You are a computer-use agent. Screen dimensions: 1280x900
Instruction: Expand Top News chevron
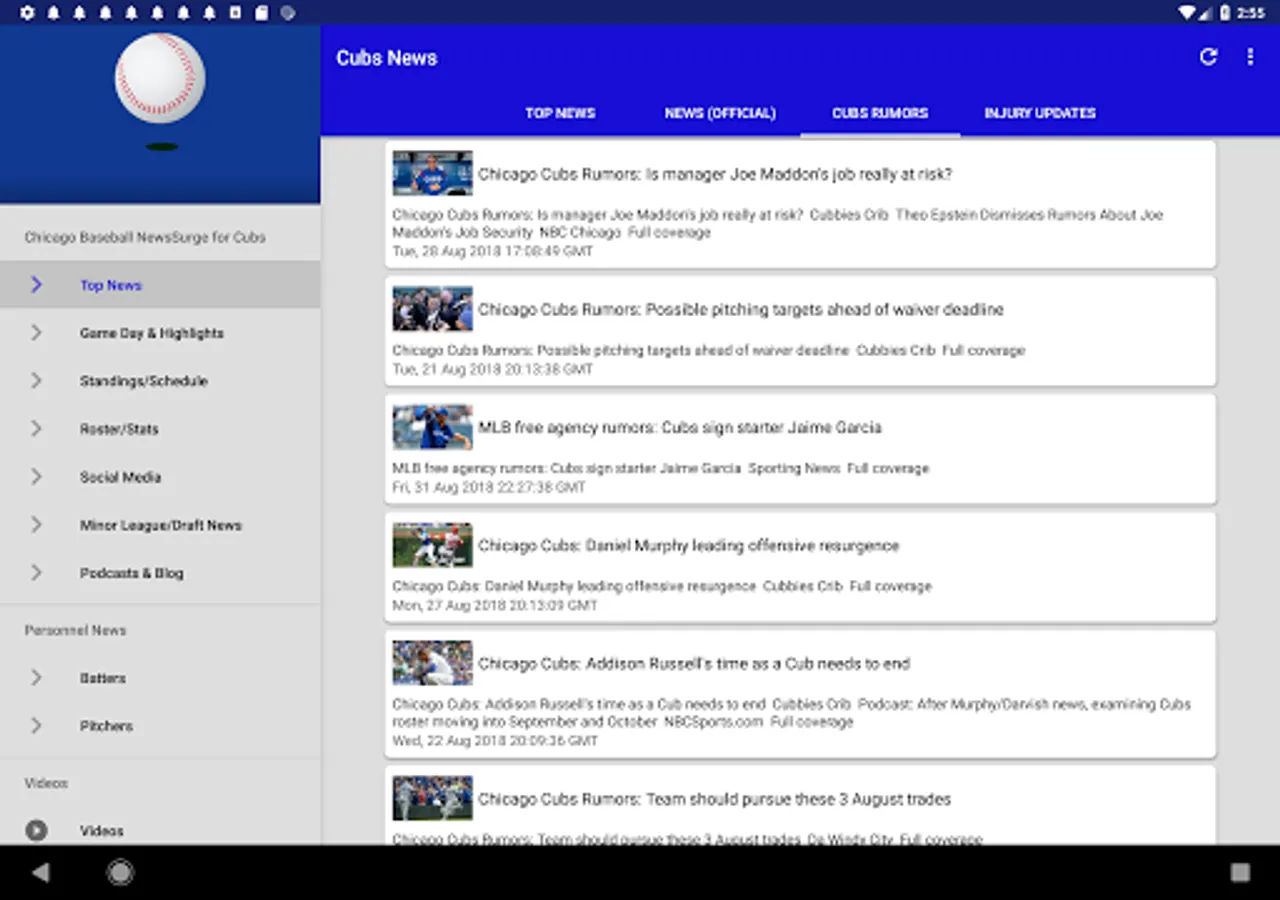pyautogui.click(x=36, y=285)
